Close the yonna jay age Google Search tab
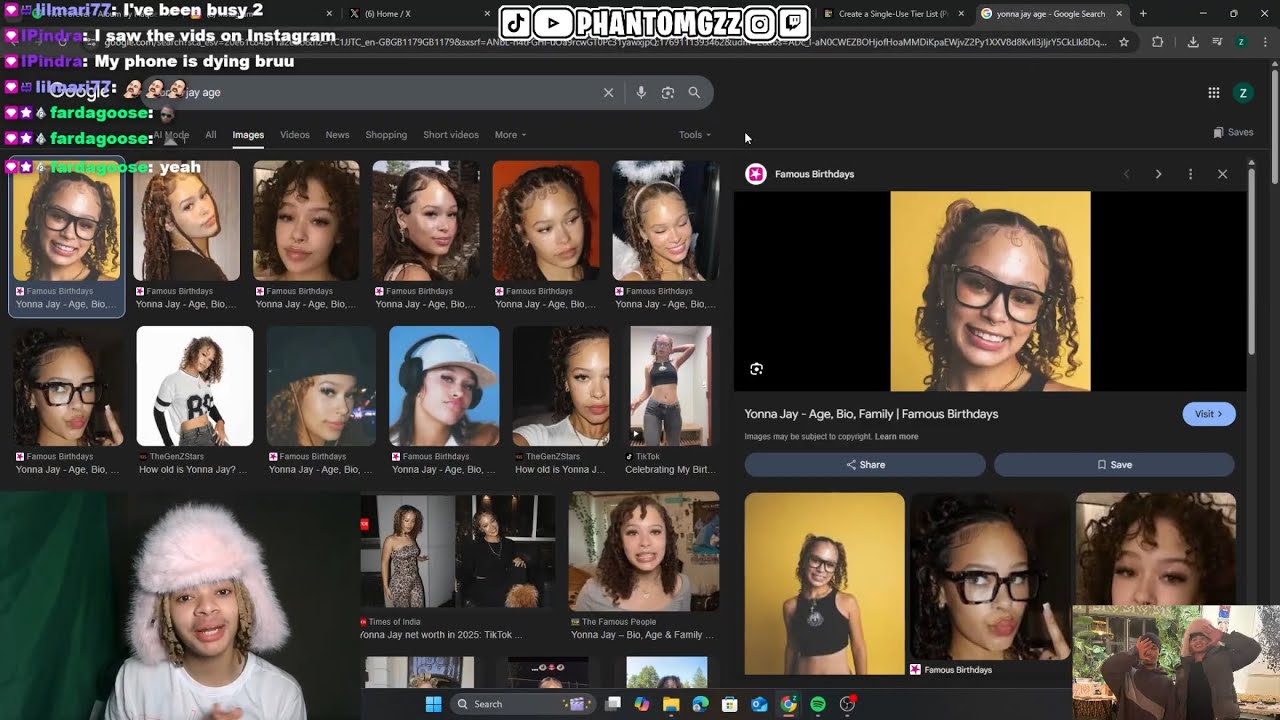 coord(1119,14)
